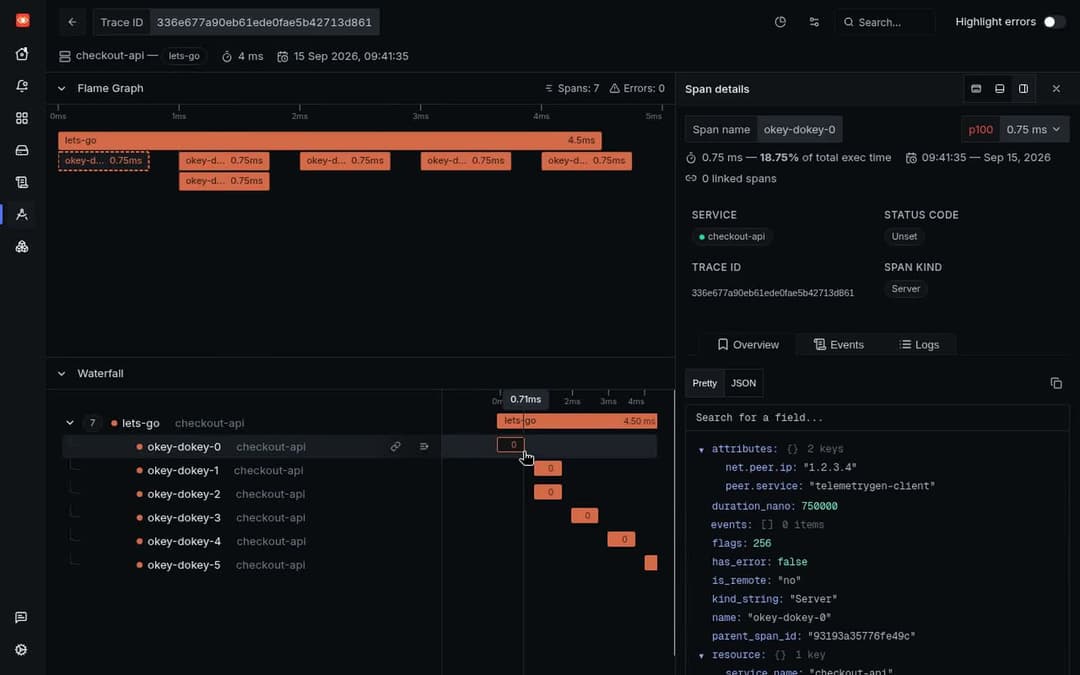Open the support chat sidebar icon

(21, 617)
